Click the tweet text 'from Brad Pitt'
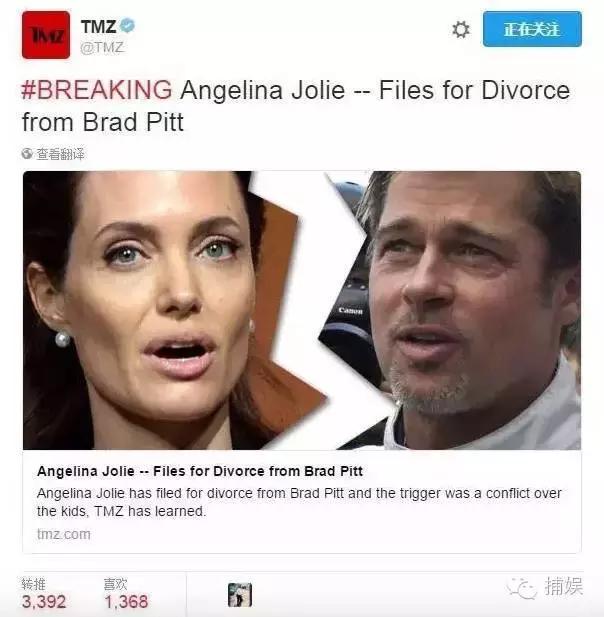This screenshot has height=617, width=604. [x=103, y=122]
